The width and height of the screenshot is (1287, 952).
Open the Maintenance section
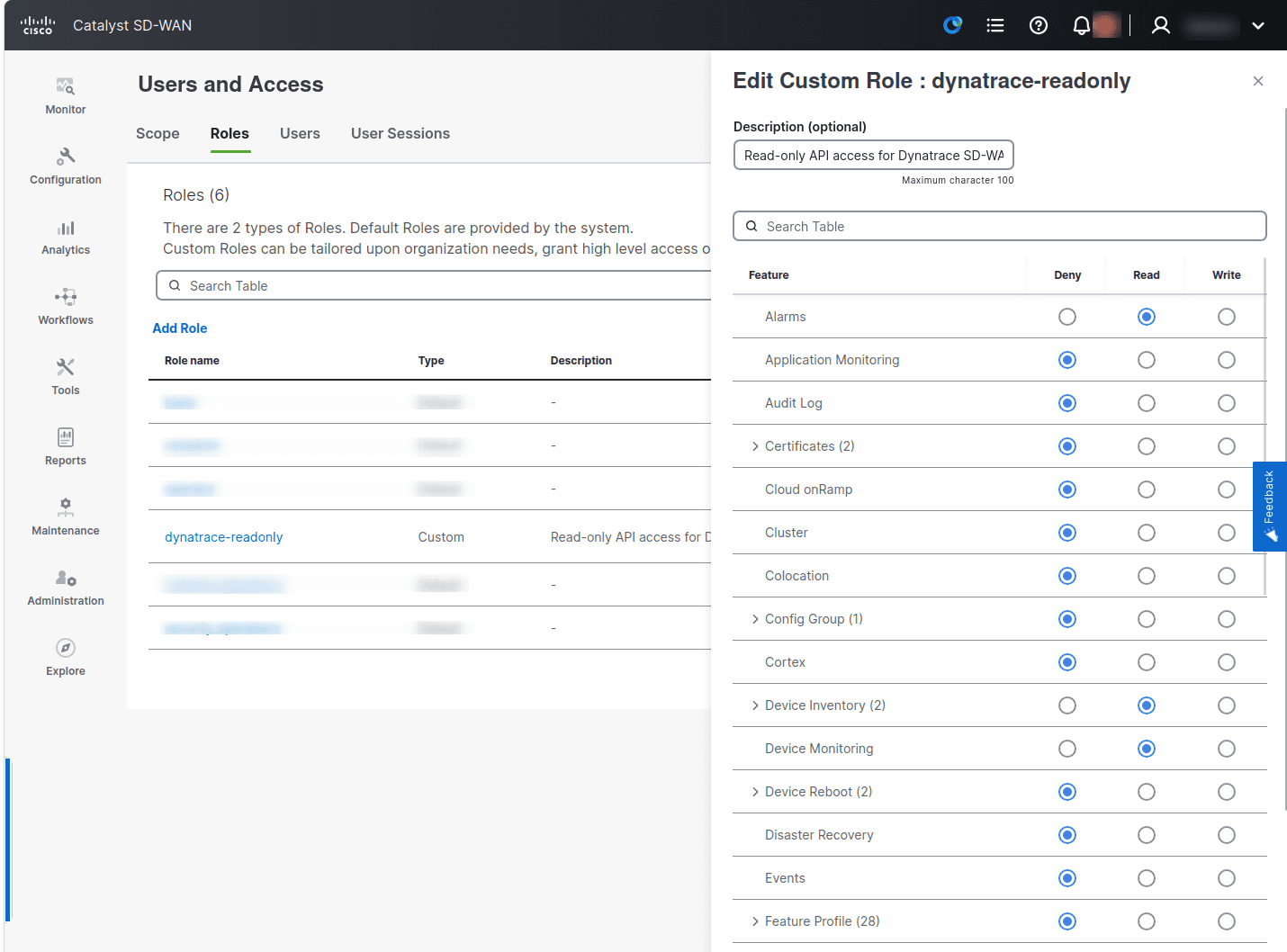point(66,518)
